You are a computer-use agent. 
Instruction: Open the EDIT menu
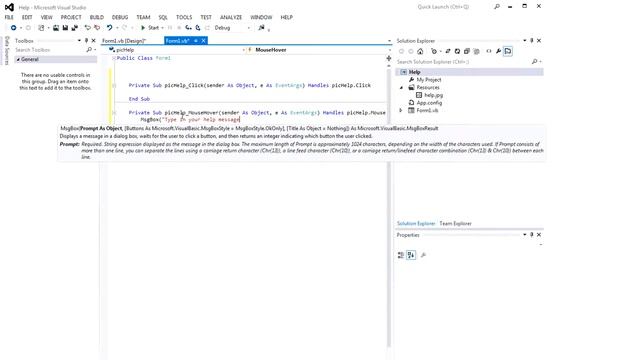[x=27, y=17]
